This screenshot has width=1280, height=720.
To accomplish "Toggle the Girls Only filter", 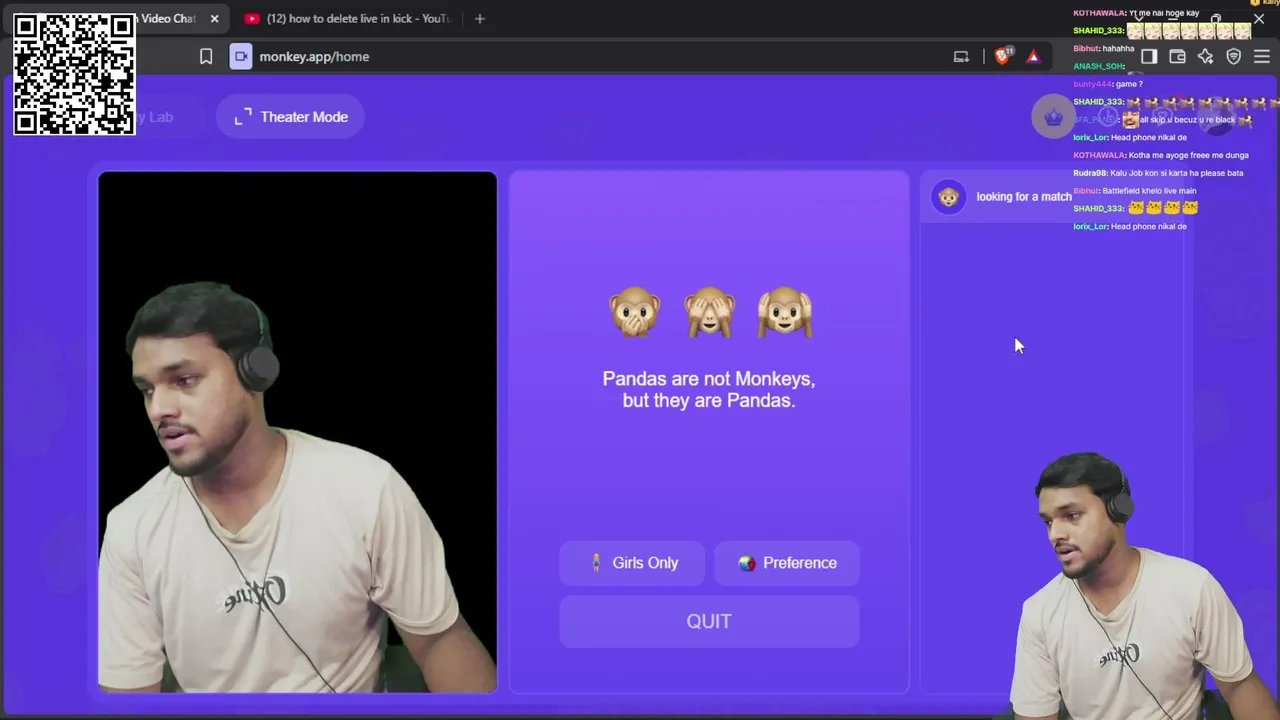I will pos(632,563).
